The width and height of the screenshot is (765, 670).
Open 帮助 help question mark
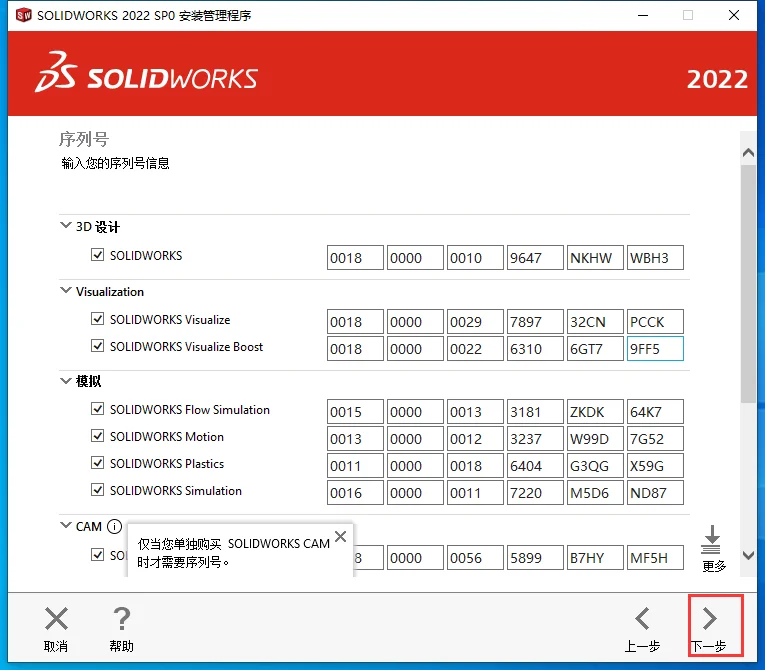coord(121,619)
